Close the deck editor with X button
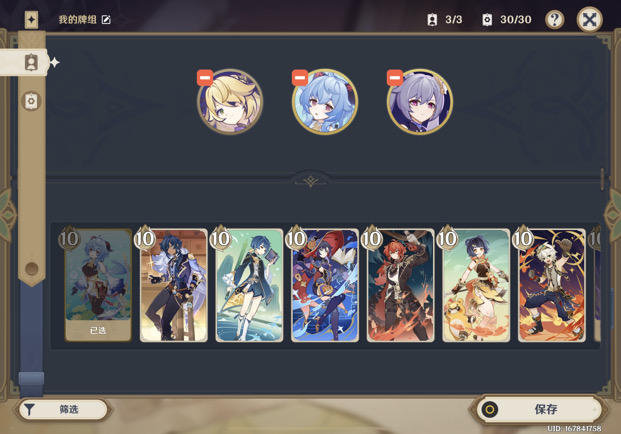Image resolution: width=621 pixels, height=434 pixels. [589, 19]
